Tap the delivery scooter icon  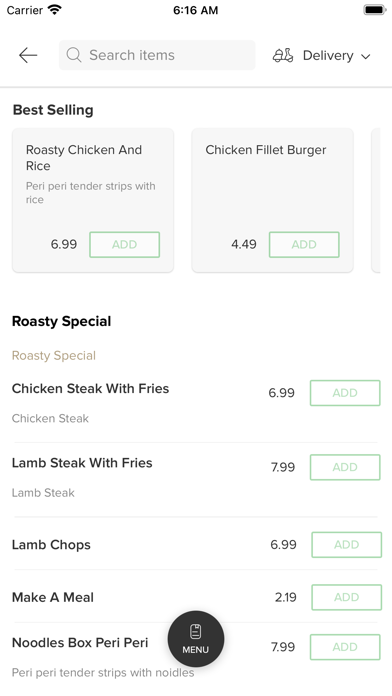pos(283,55)
